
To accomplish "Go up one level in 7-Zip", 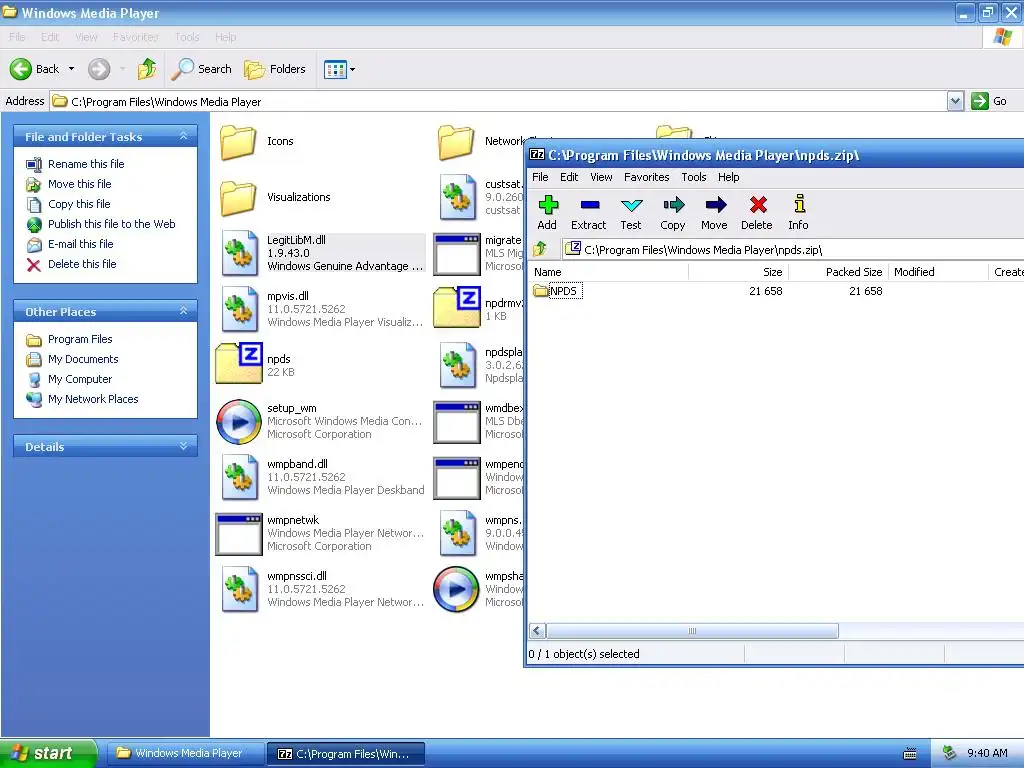I will [x=540, y=249].
